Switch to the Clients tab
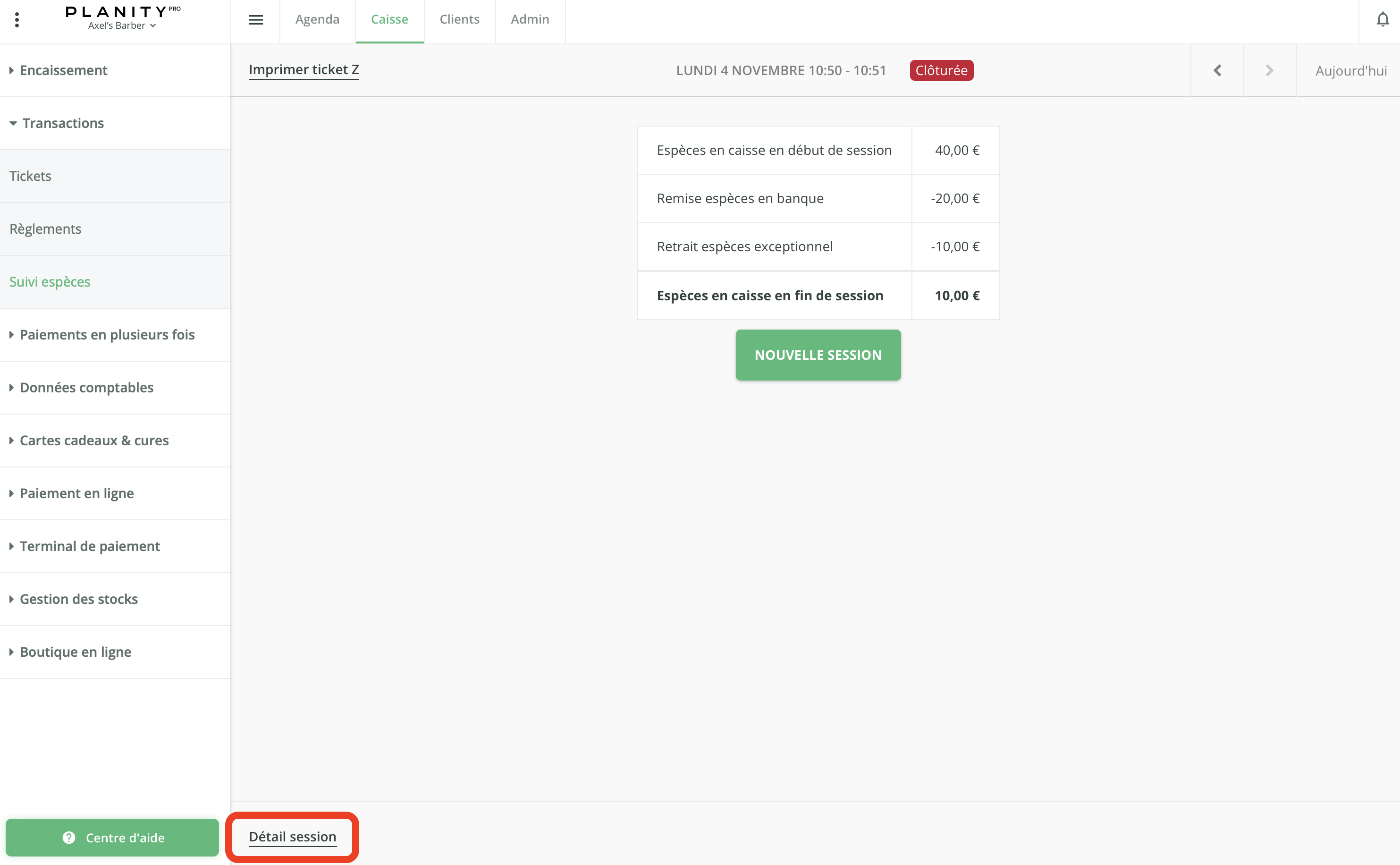Viewport: 1400px width, 865px height. (459, 19)
